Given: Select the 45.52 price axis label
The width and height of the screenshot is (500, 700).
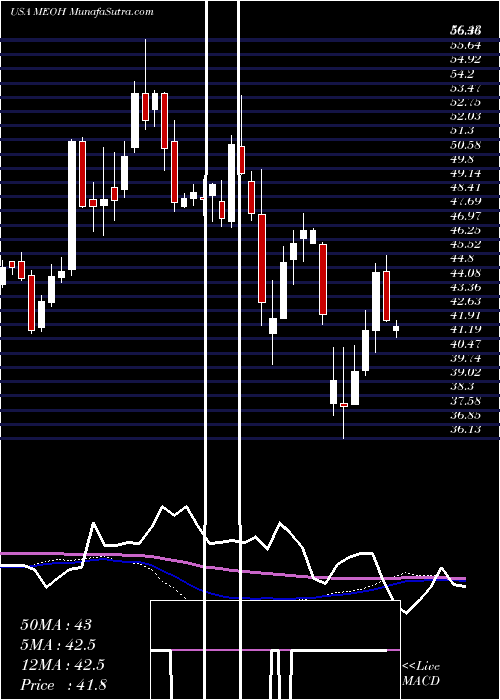Looking at the screenshot, I should click(x=466, y=245).
